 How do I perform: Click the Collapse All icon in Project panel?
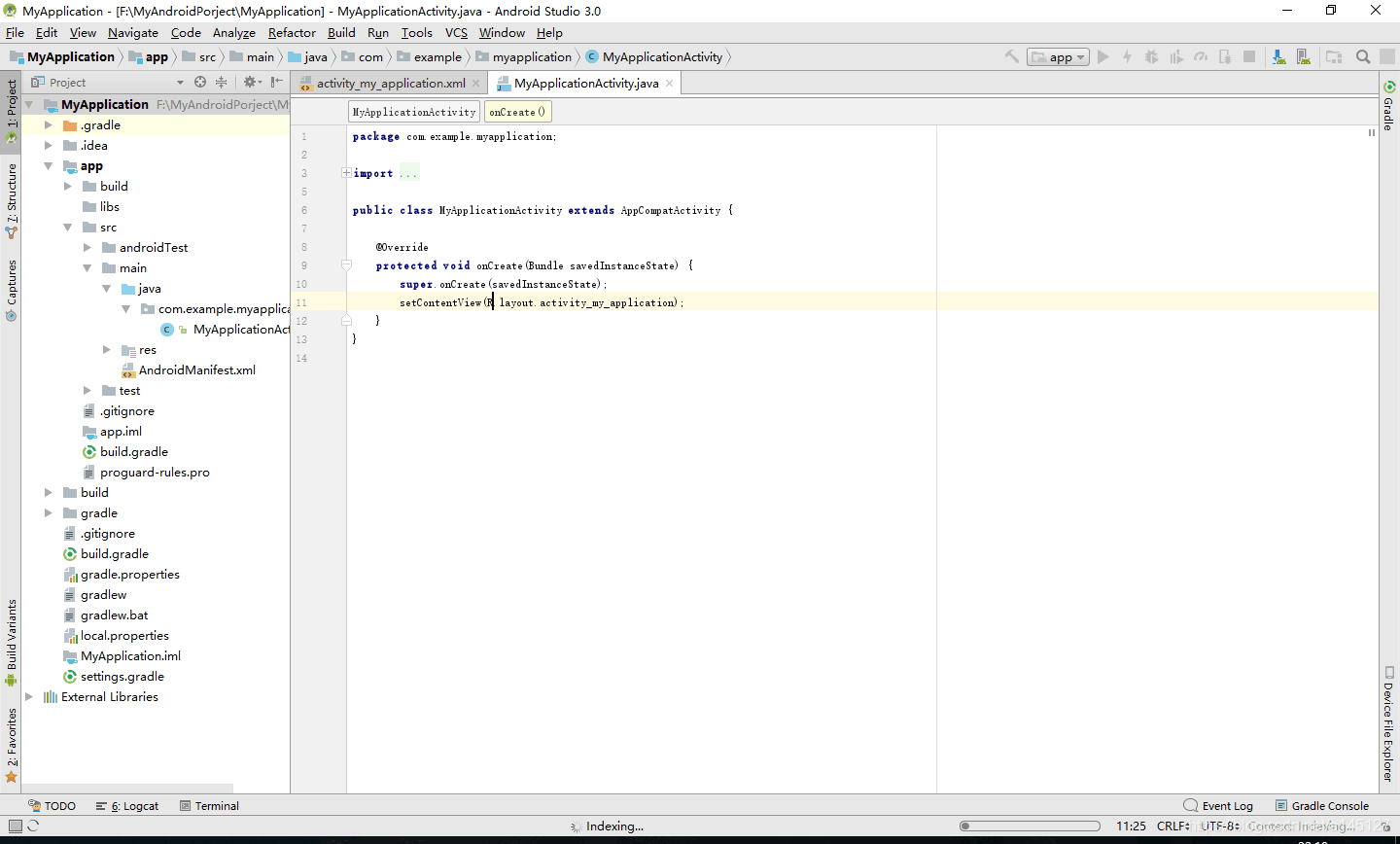221,83
